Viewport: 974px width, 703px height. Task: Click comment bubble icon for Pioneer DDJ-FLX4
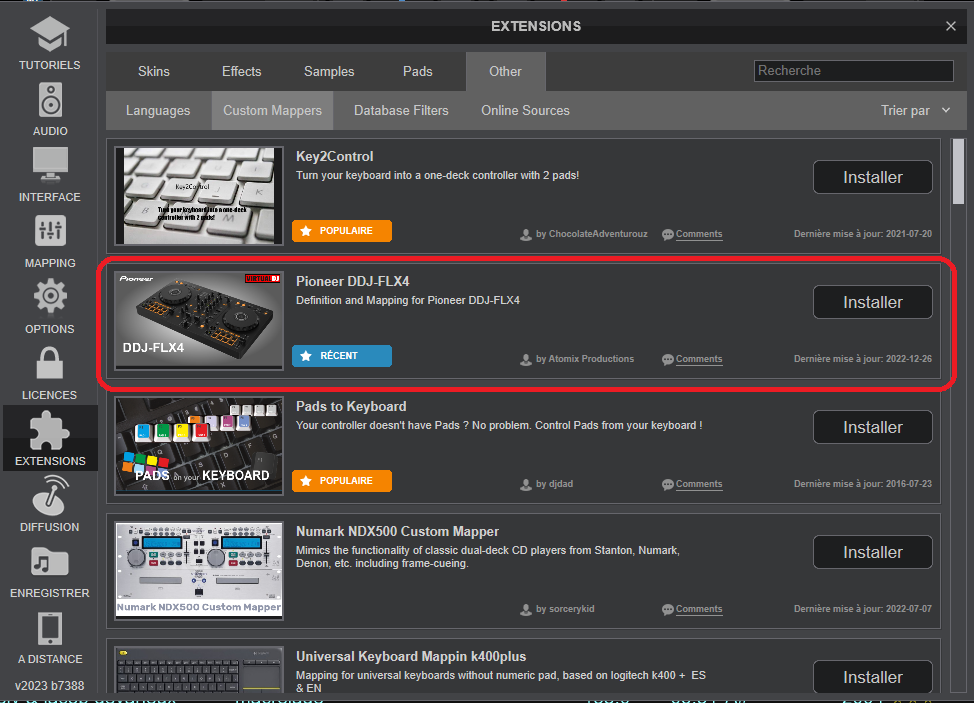tap(668, 360)
